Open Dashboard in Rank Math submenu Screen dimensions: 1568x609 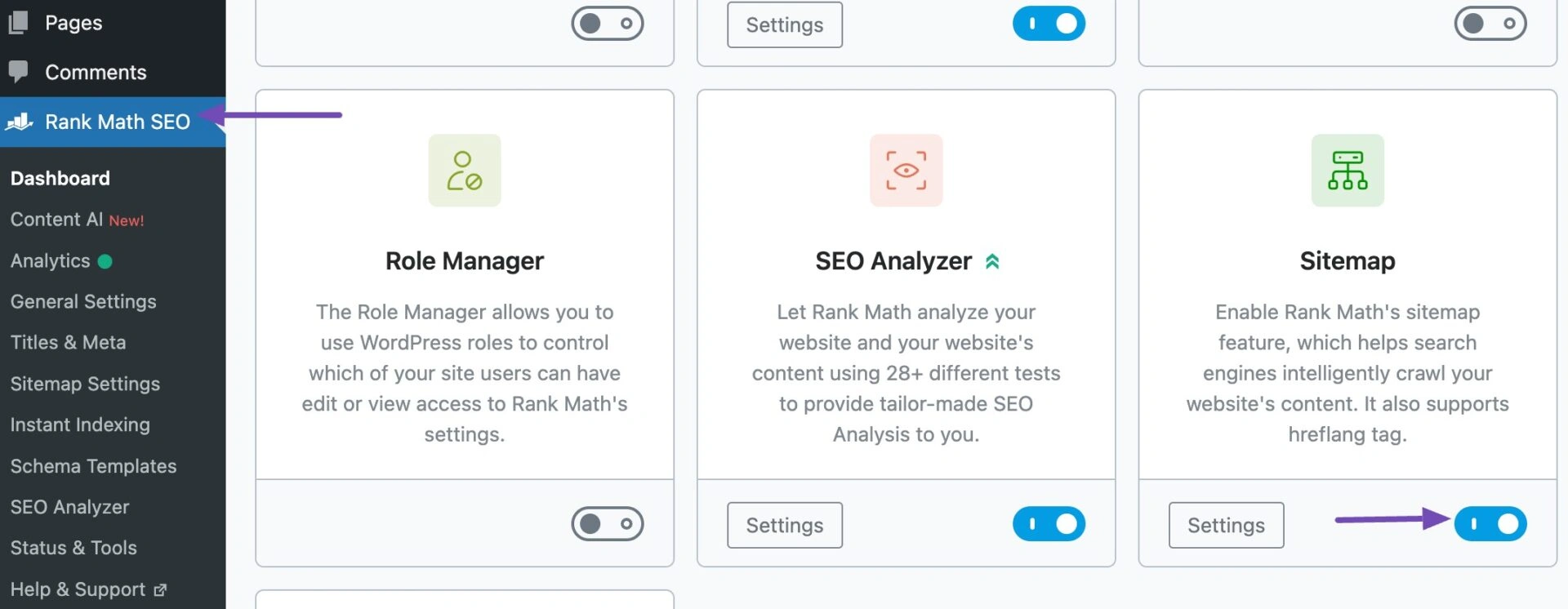tap(60, 178)
